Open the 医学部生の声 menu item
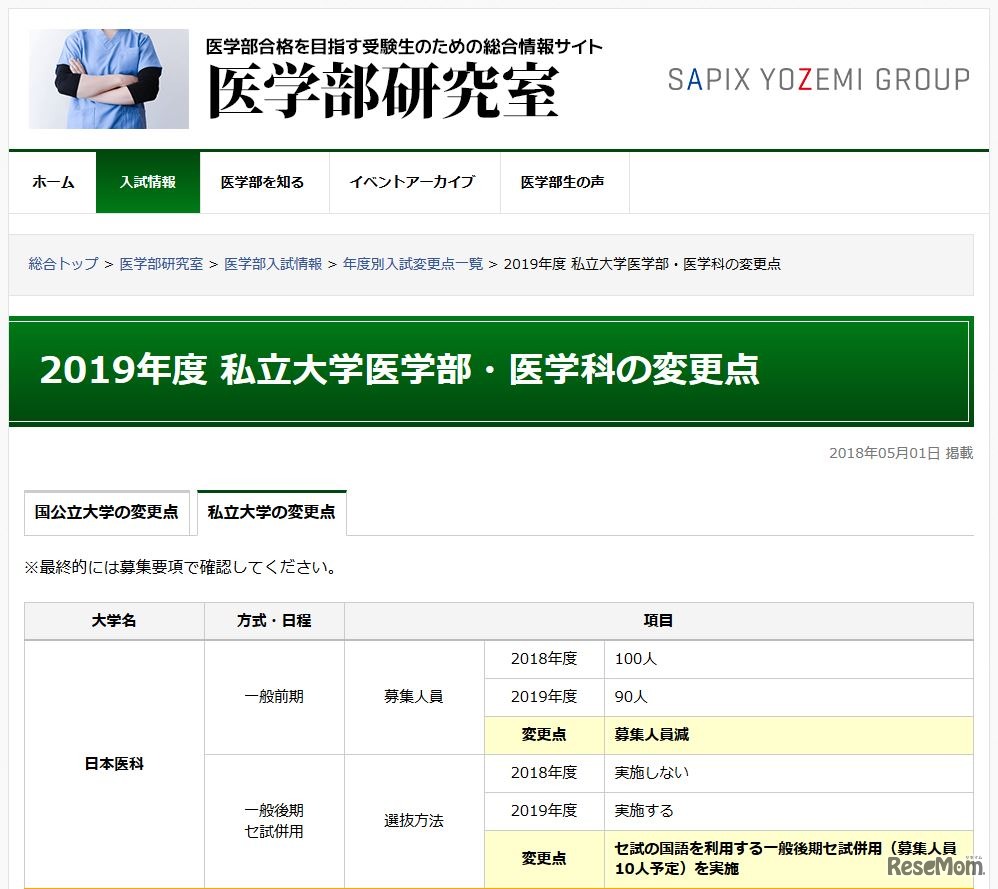Screen dimensions: 998x889 point(562,182)
